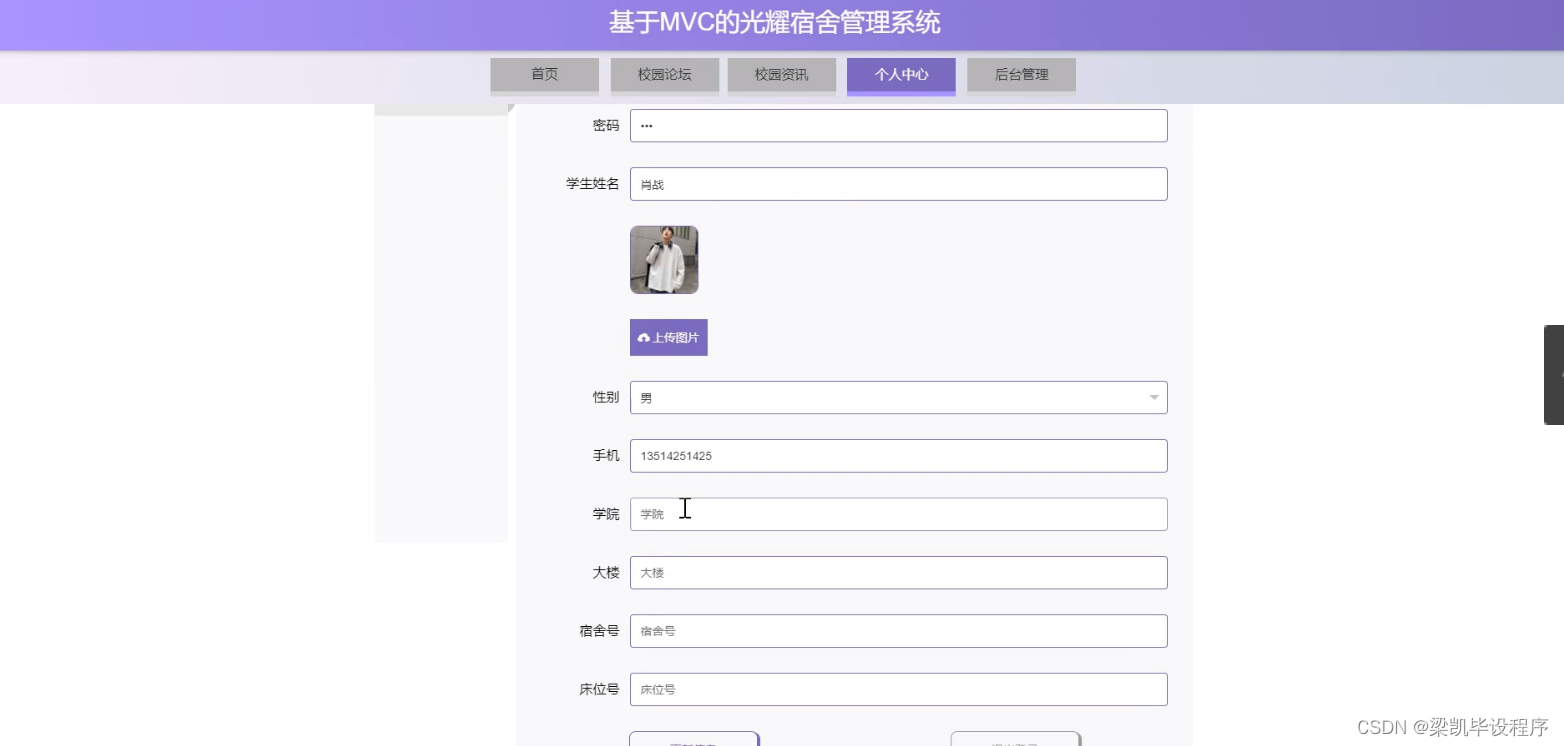
Task: Click the 更新信息 update button at bottom
Action: [x=694, y=742]
